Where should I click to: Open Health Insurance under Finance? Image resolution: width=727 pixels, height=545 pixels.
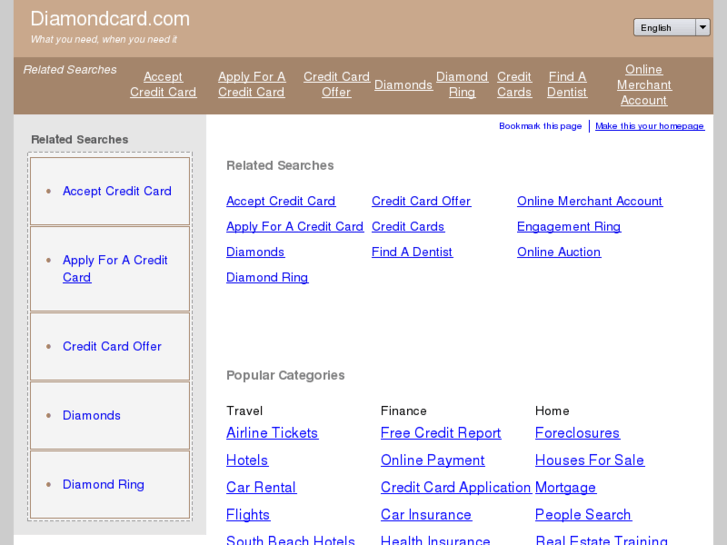pyautogui.click(x=435, y=539)
